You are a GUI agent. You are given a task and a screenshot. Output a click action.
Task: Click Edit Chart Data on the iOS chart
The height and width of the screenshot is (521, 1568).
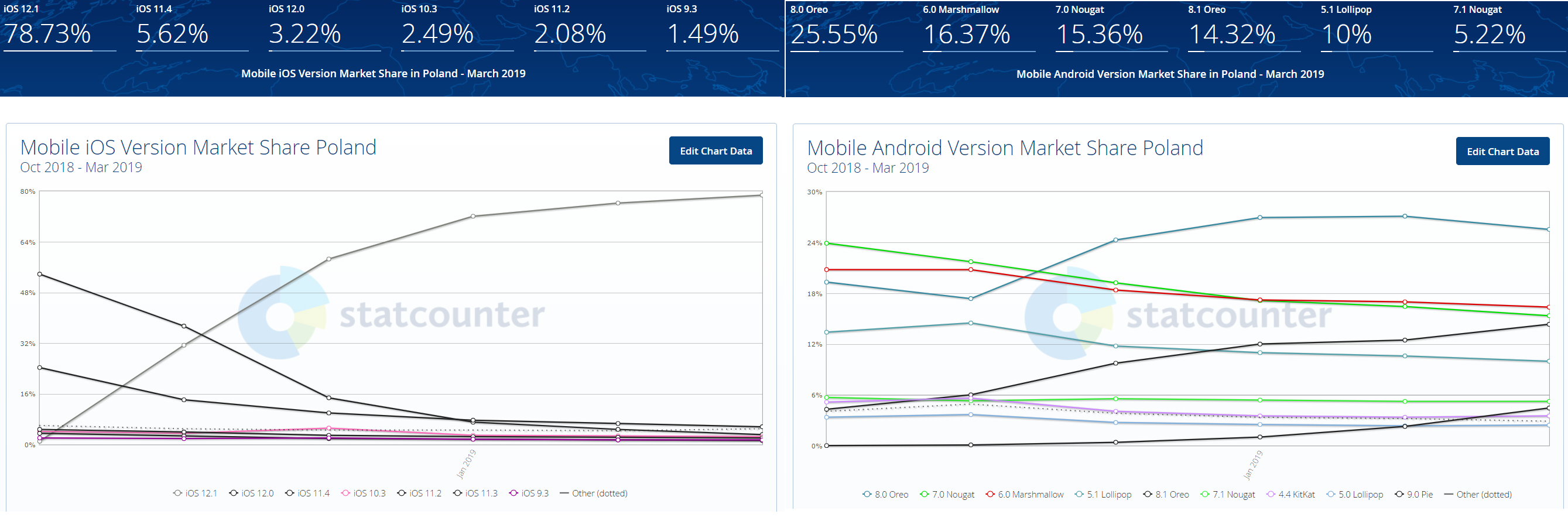[x=715, y=151]
